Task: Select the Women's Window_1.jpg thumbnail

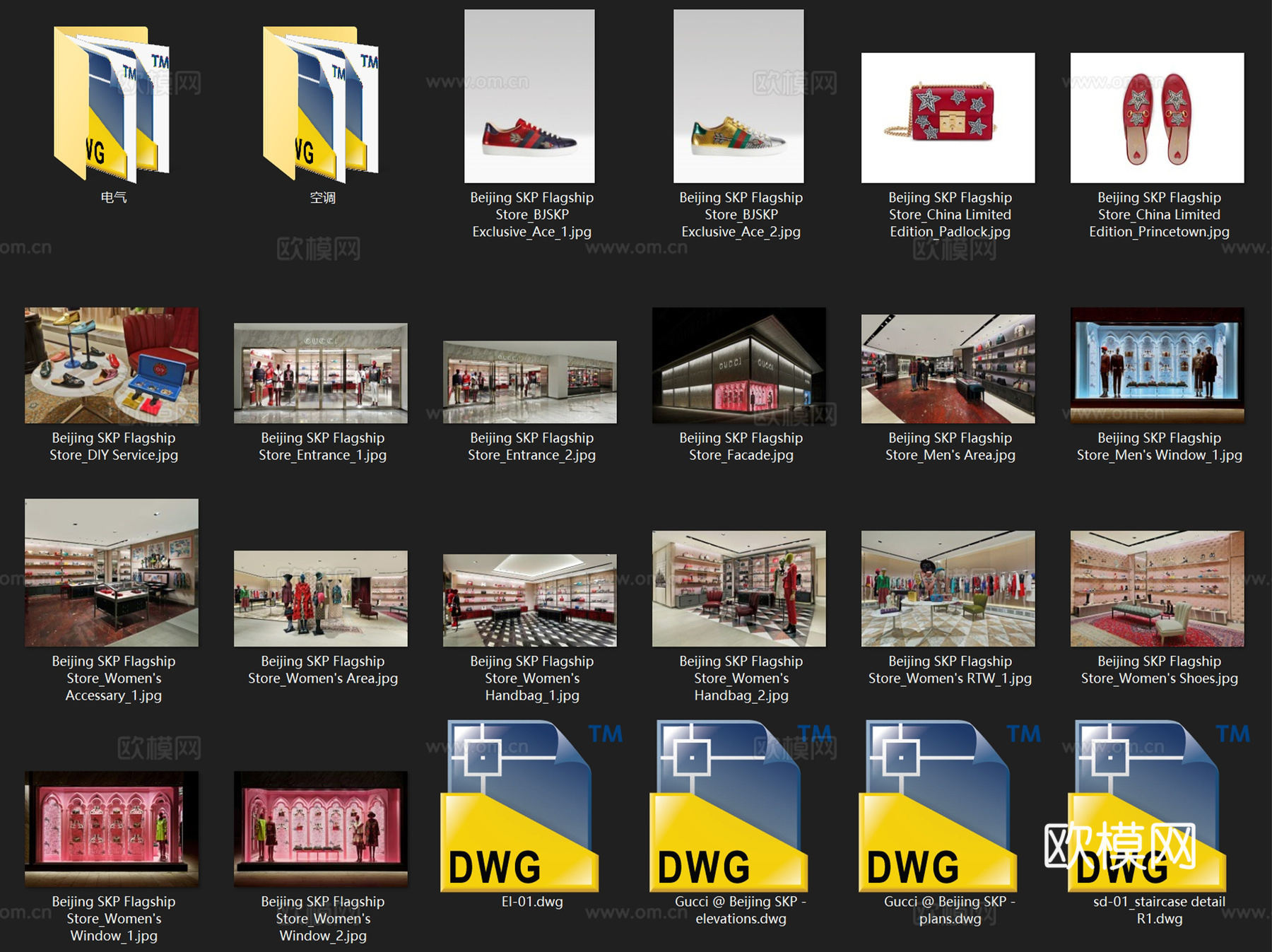Action: pyautogui.click(x=112, y=829)
